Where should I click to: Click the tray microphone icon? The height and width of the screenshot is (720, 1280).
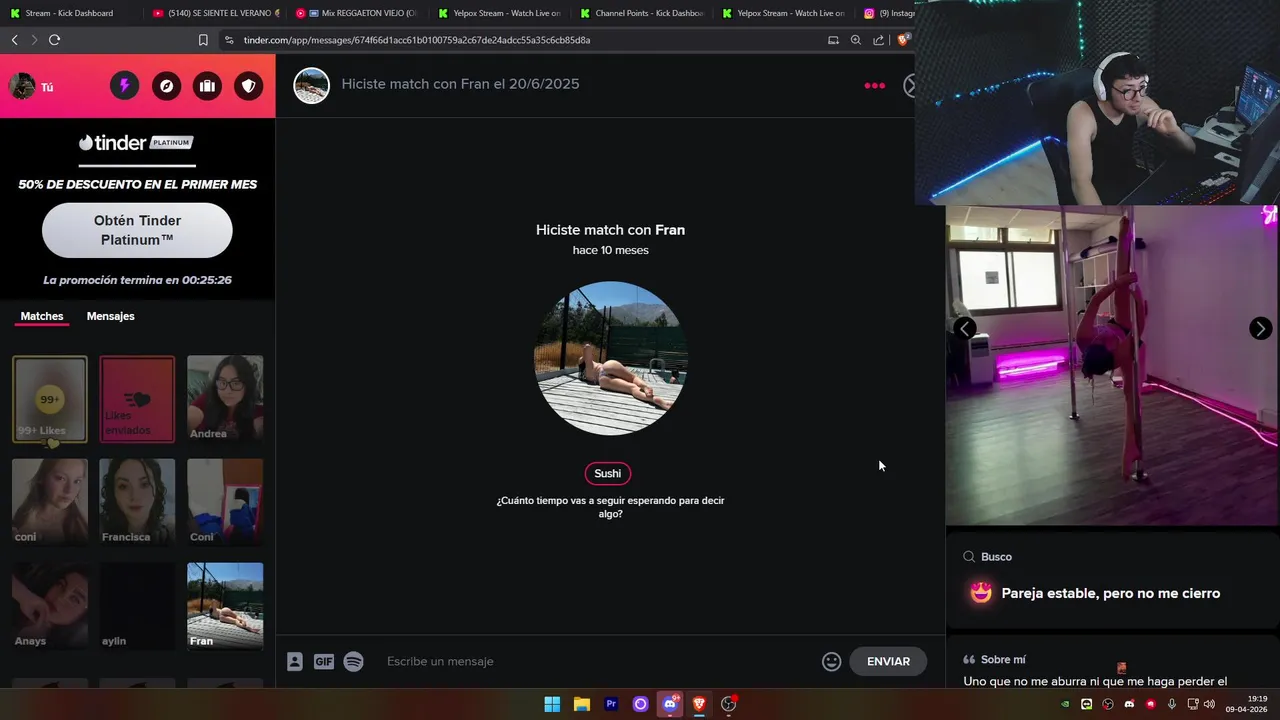coord(1172,704)
